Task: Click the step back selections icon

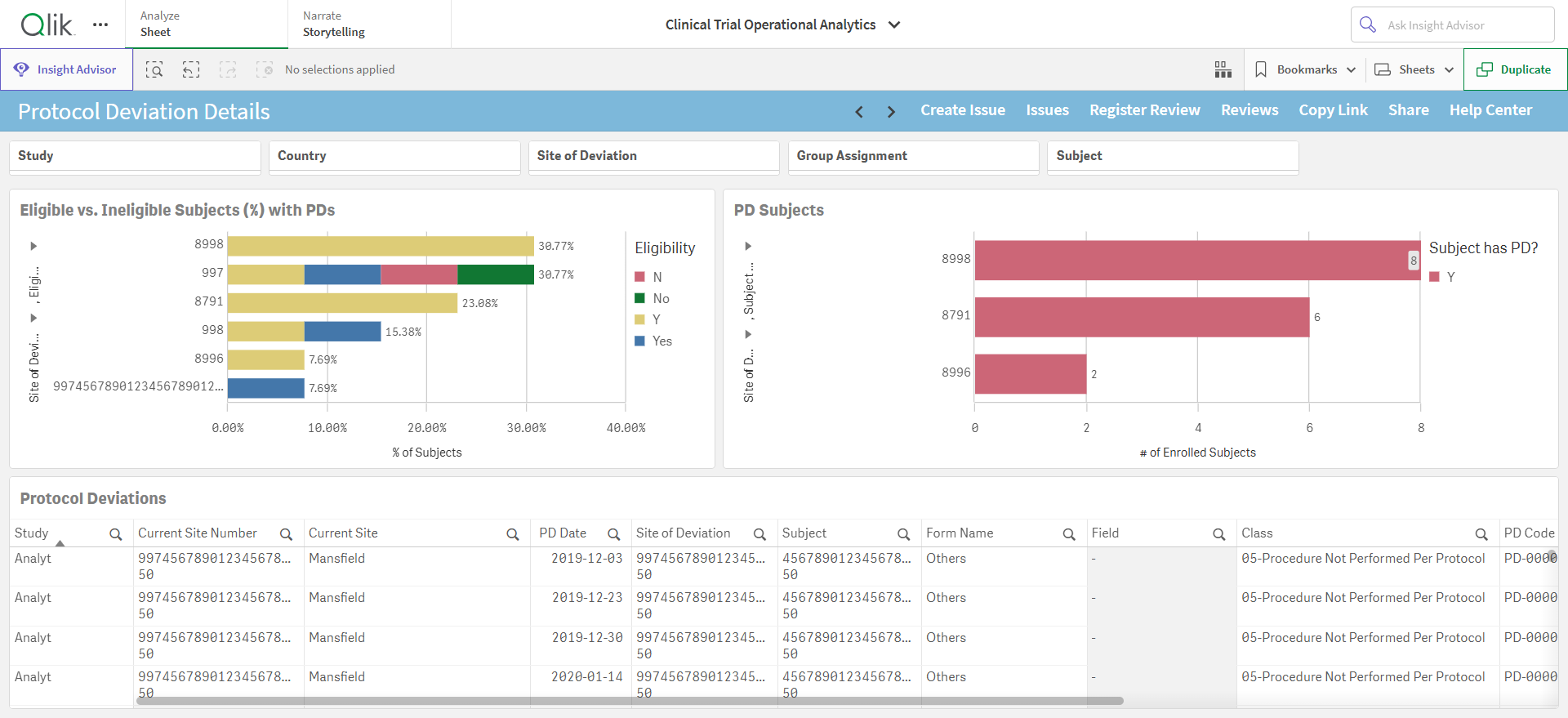Action: 191,69
